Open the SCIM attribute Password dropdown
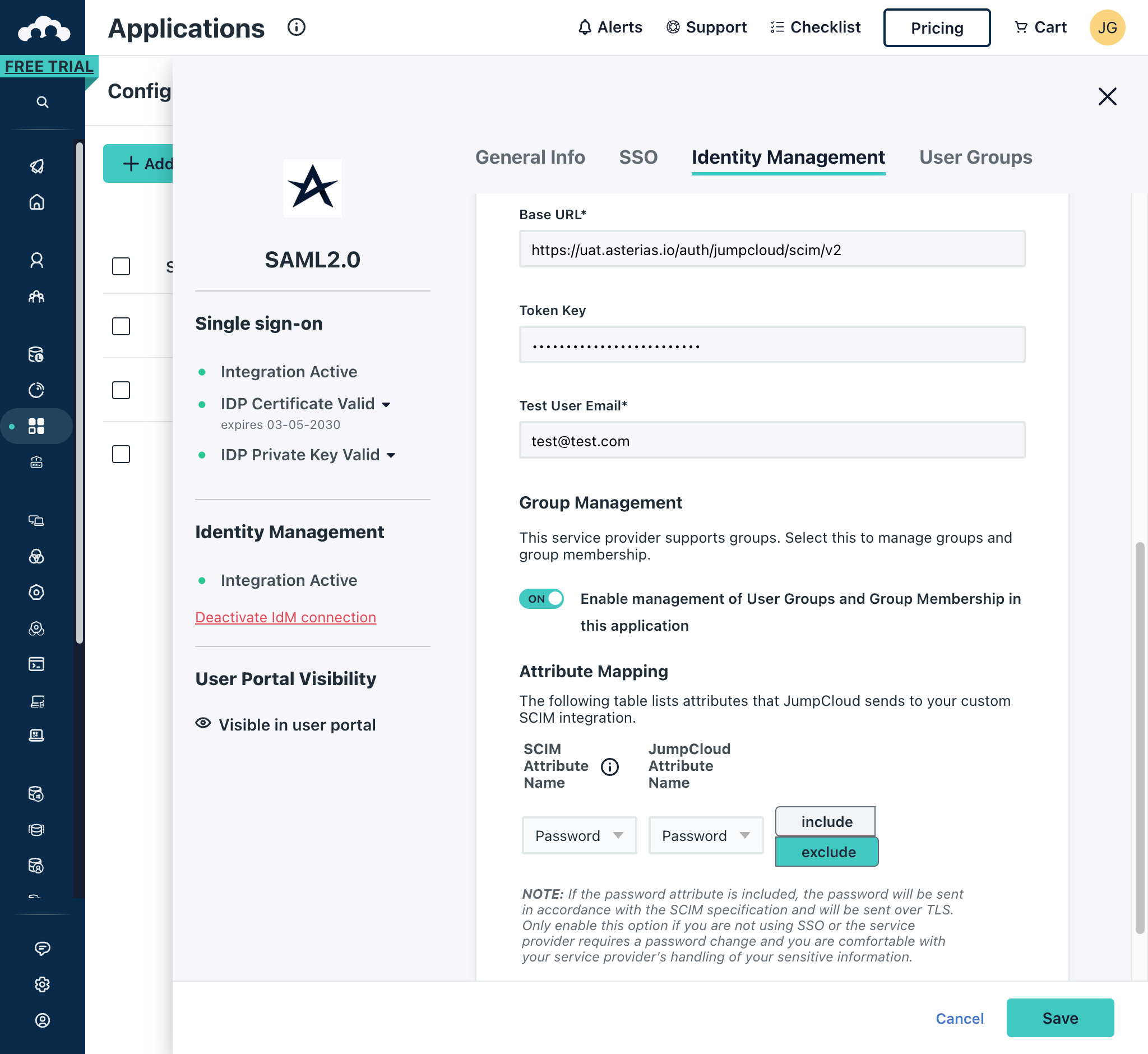The image size is (1148, 1054). tap(578, 835)
